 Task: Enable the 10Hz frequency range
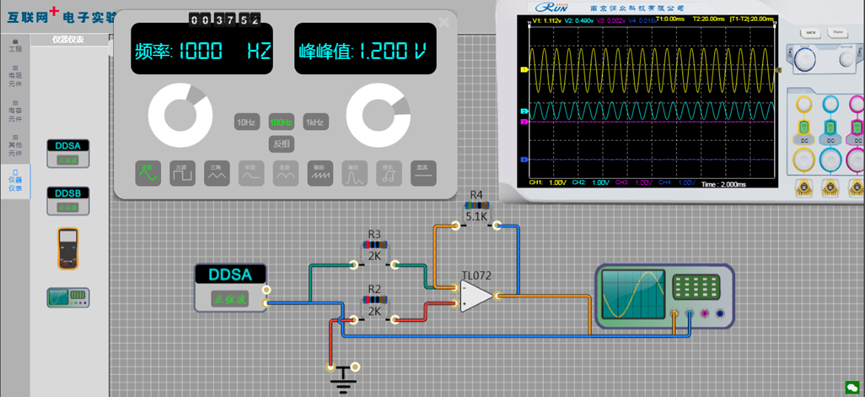tap(247, 122)
